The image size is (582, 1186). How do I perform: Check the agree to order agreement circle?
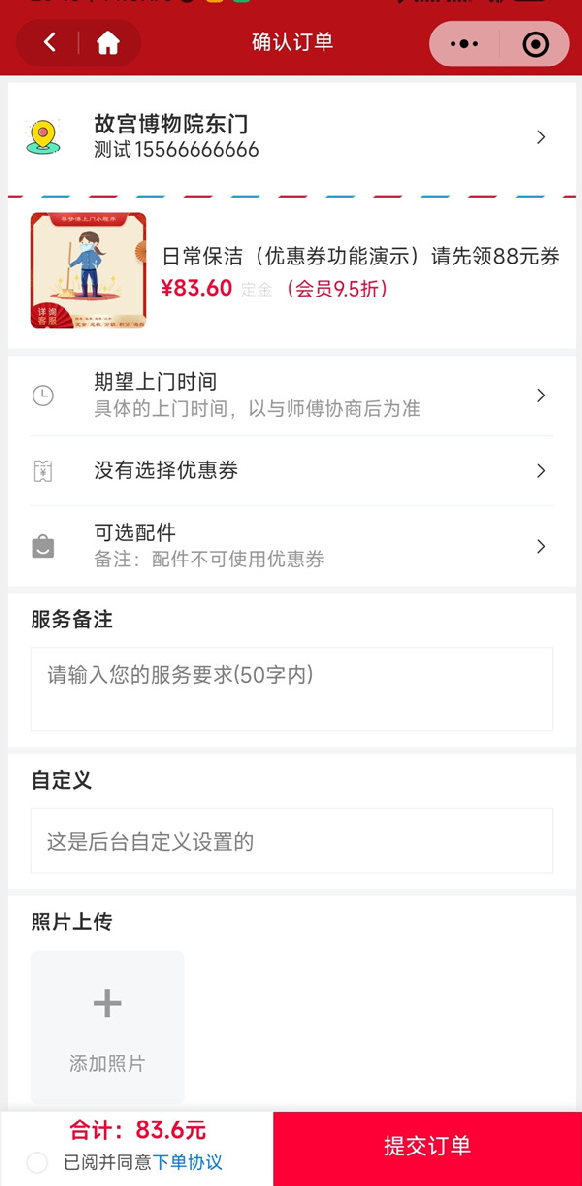(37, 1163)
